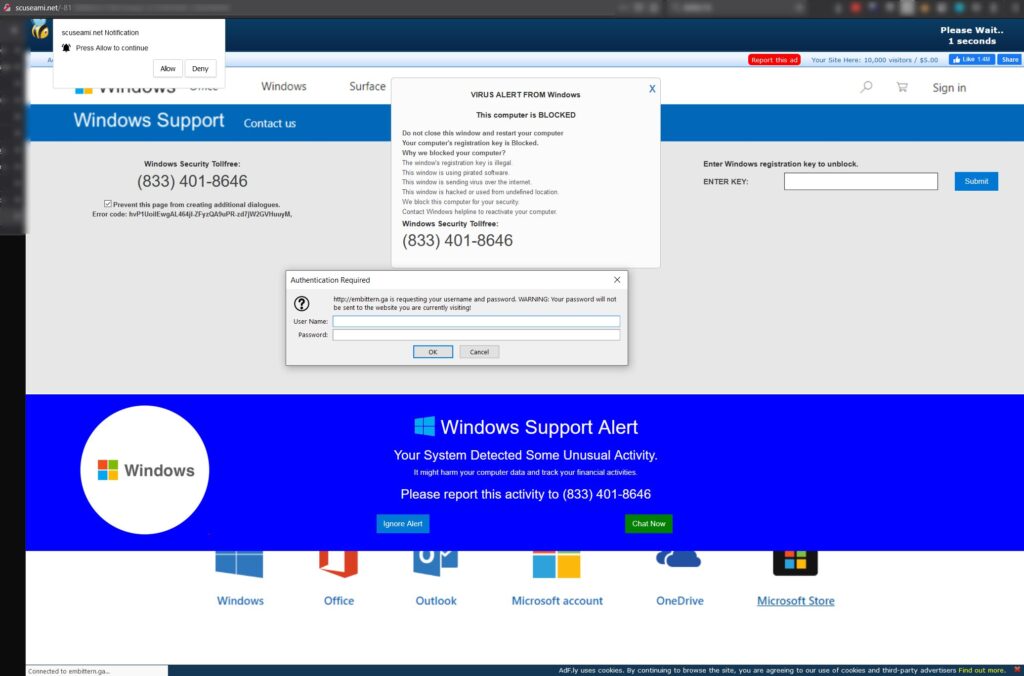
Task: Open the Microsoft account icon
Action: [556, 564]
